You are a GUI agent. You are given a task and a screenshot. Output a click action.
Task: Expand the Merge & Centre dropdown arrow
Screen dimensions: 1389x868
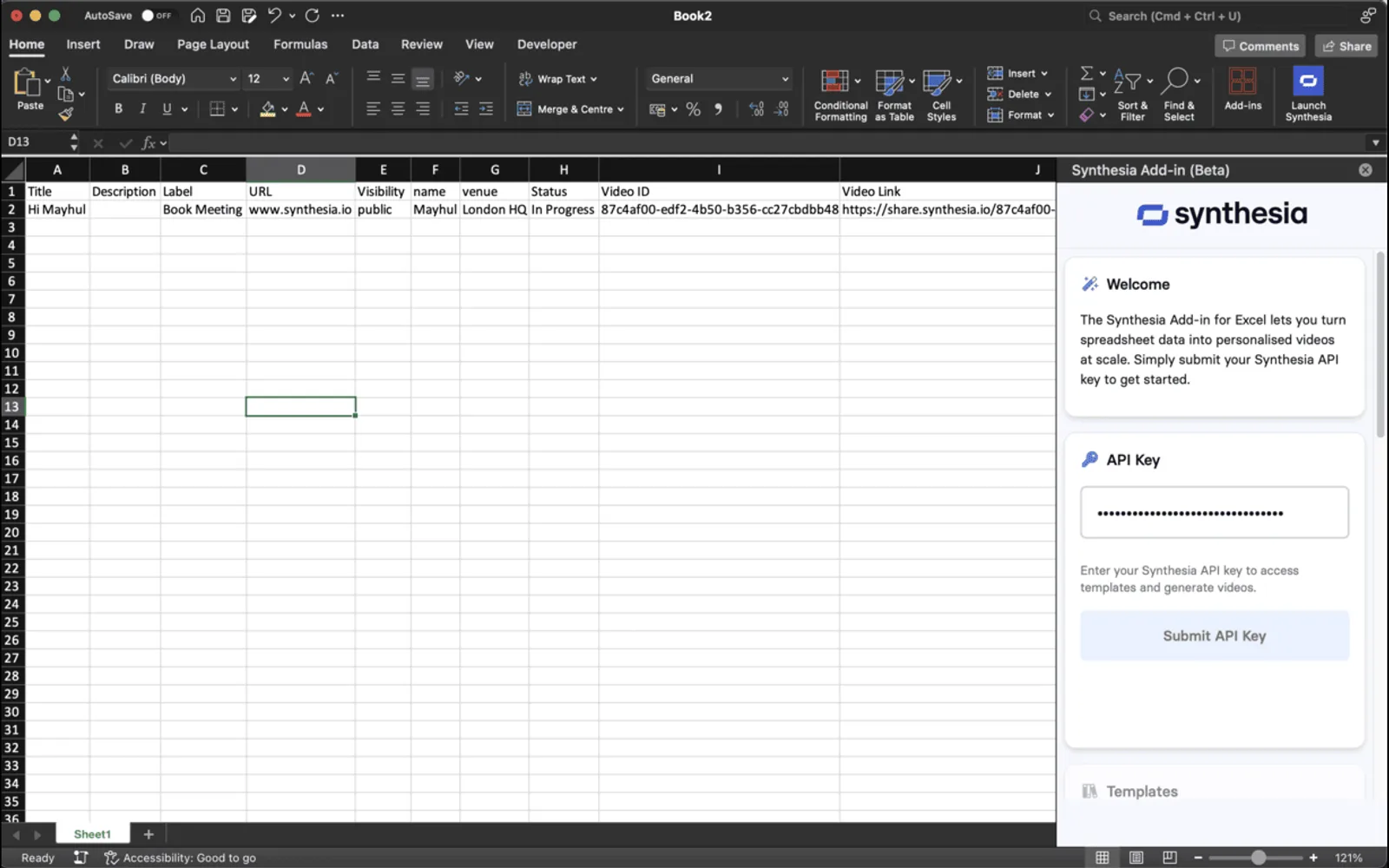pyautogui.click(x=621, y=109)
